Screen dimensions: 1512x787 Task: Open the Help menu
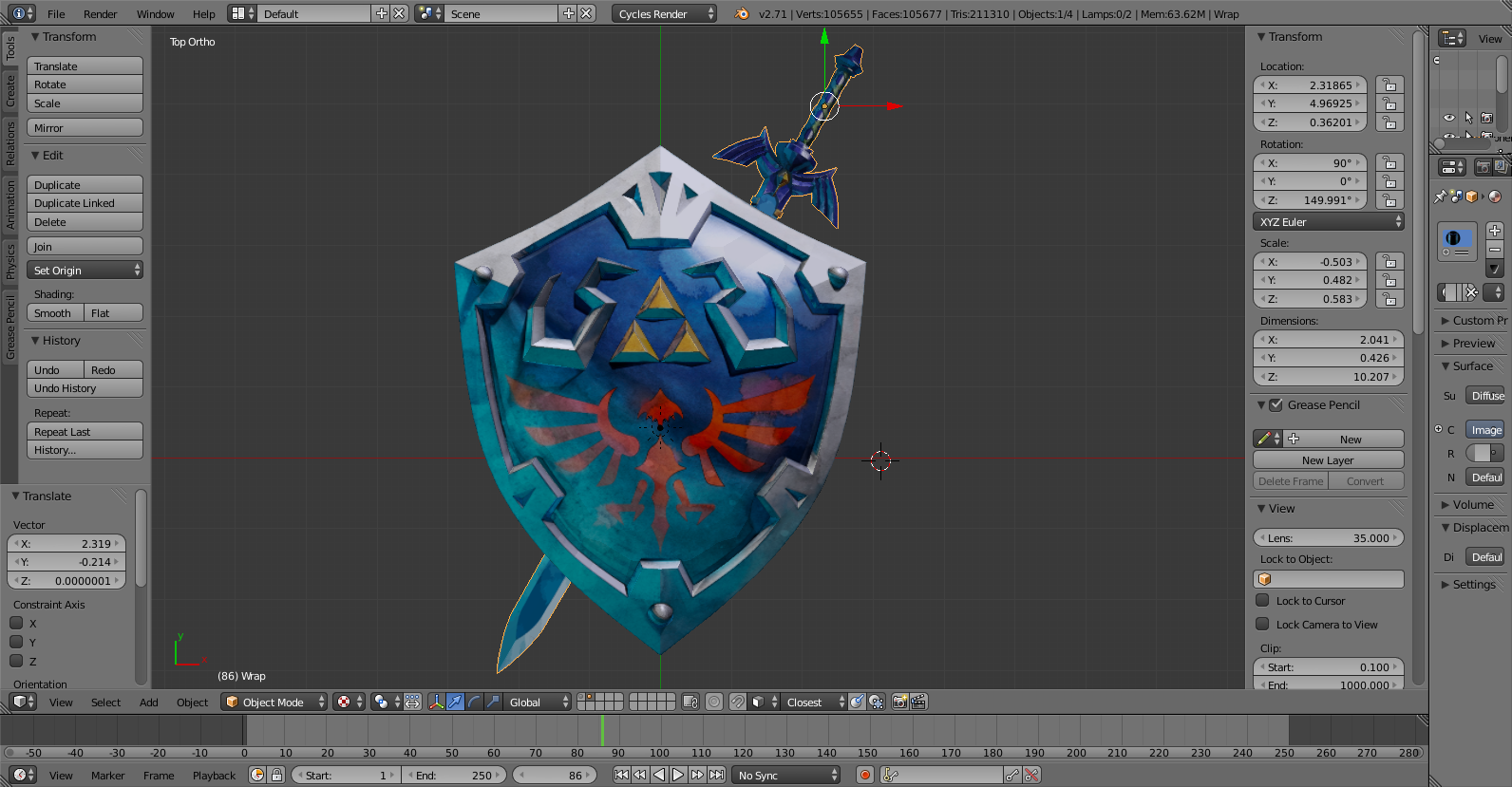203,14
